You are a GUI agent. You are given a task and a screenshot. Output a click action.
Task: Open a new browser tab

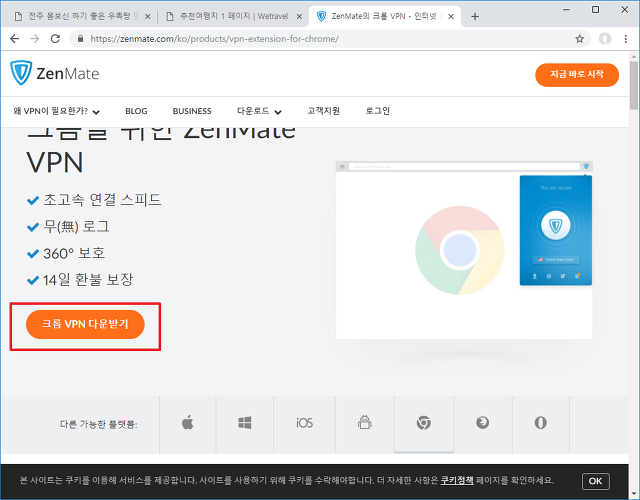click(x=475, y=16)
